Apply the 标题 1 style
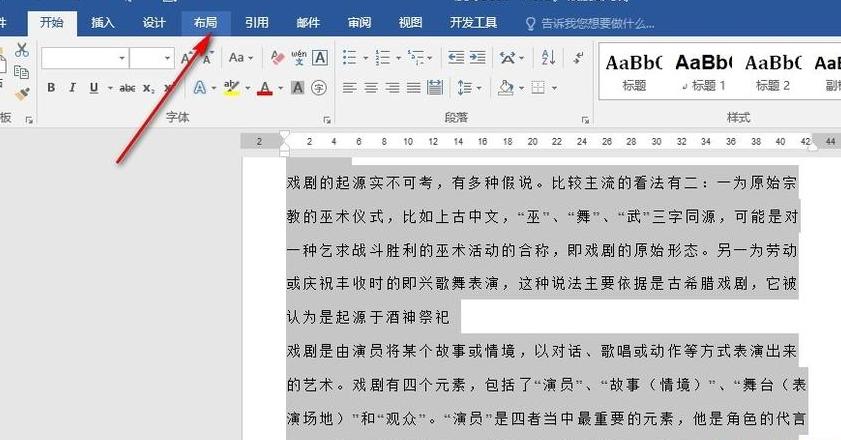Screen dimensions: 841x440 click(x=703, y=72)
